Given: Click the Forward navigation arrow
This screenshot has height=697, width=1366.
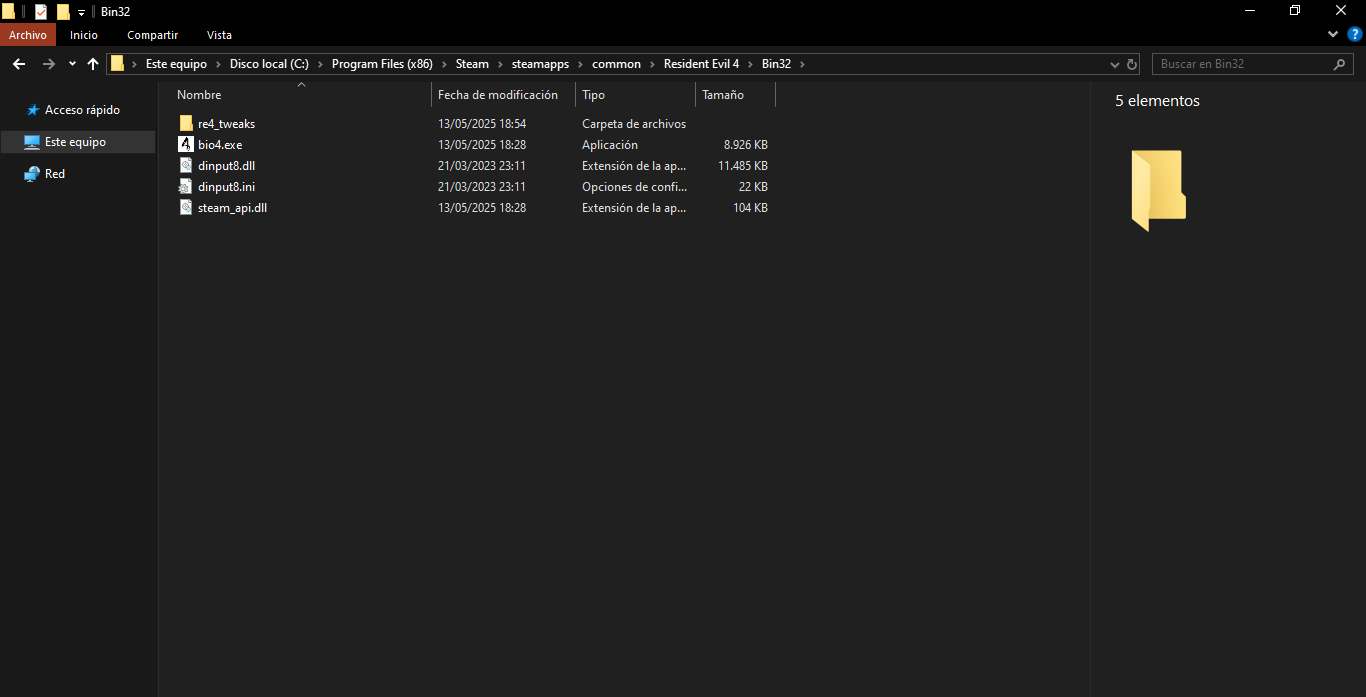Looking at the screenshot, I should pos(48,63).
